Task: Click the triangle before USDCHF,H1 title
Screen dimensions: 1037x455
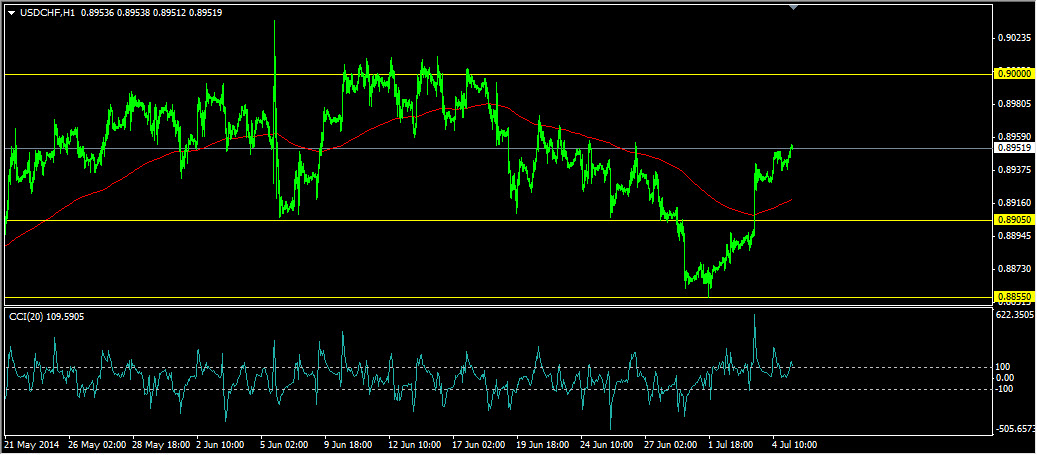Action: (11, 11)
